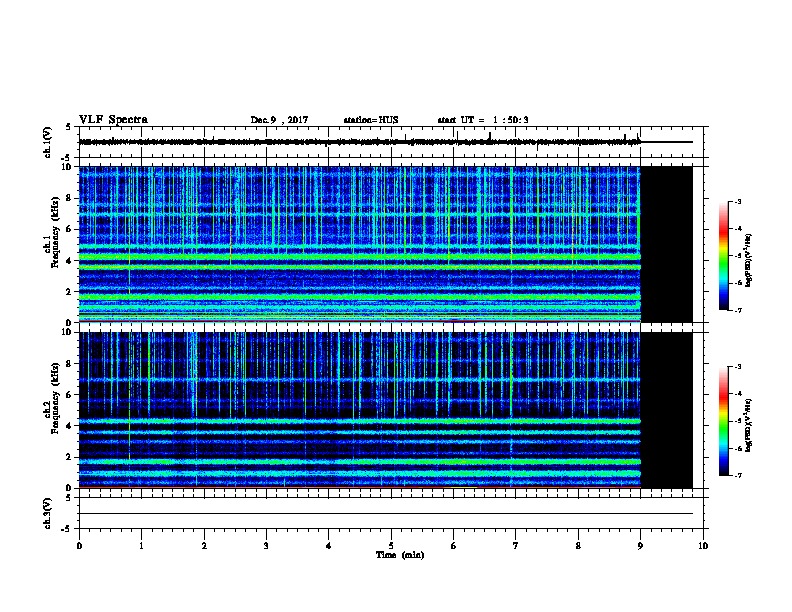This screenshot has width=792, height=612.
Task: Click the log(PSD) label beside ch.2 color bar
Action: point(749,426)
